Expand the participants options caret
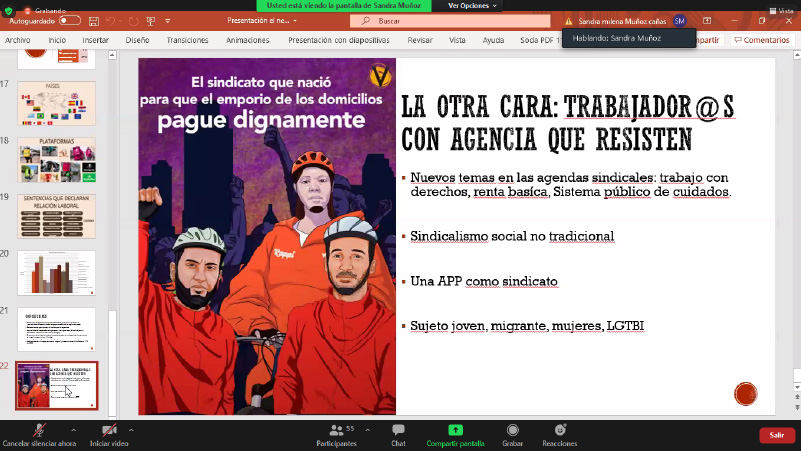 (x=367, y=430)
